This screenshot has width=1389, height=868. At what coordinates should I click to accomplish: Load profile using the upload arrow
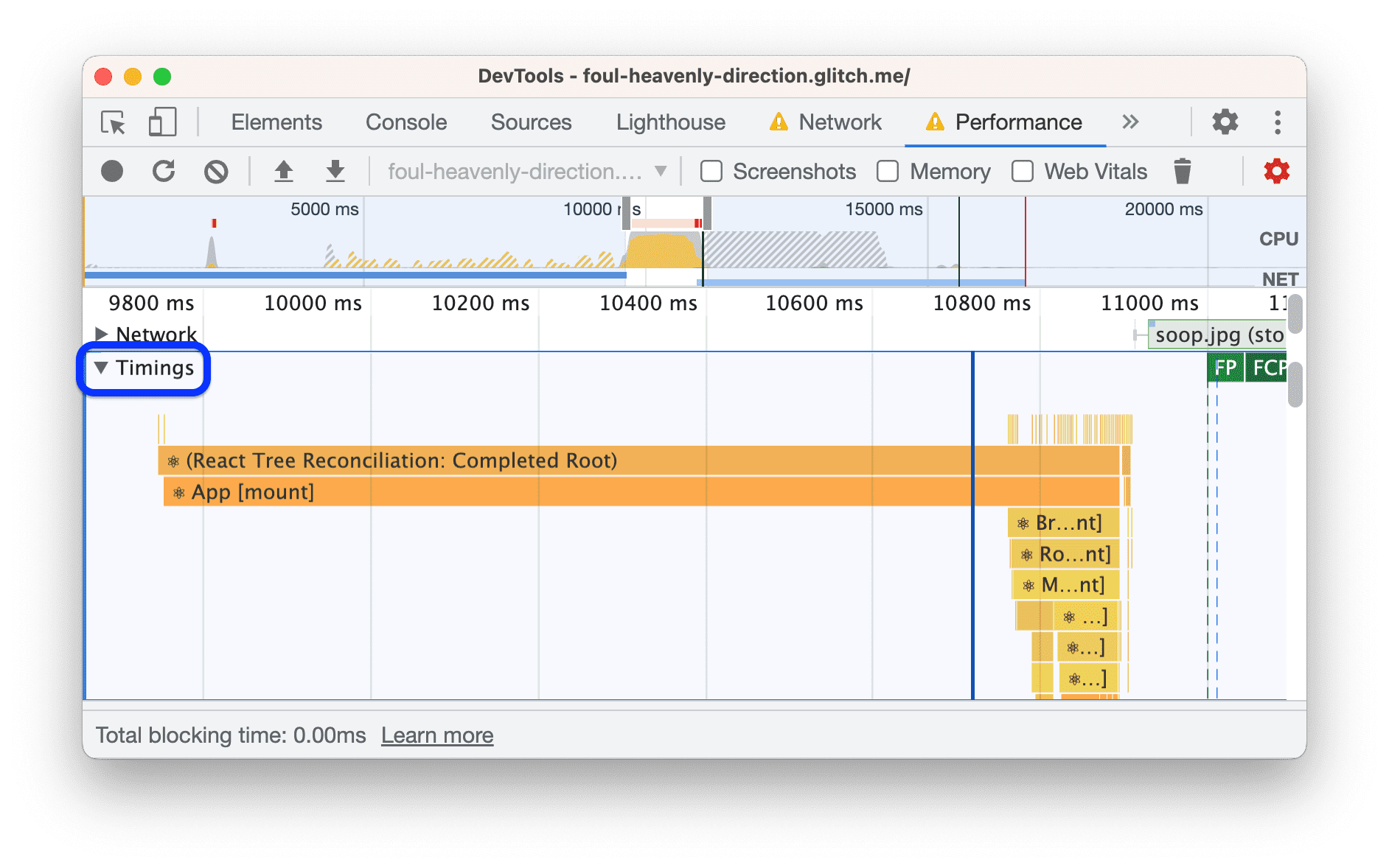pos(284,172)
